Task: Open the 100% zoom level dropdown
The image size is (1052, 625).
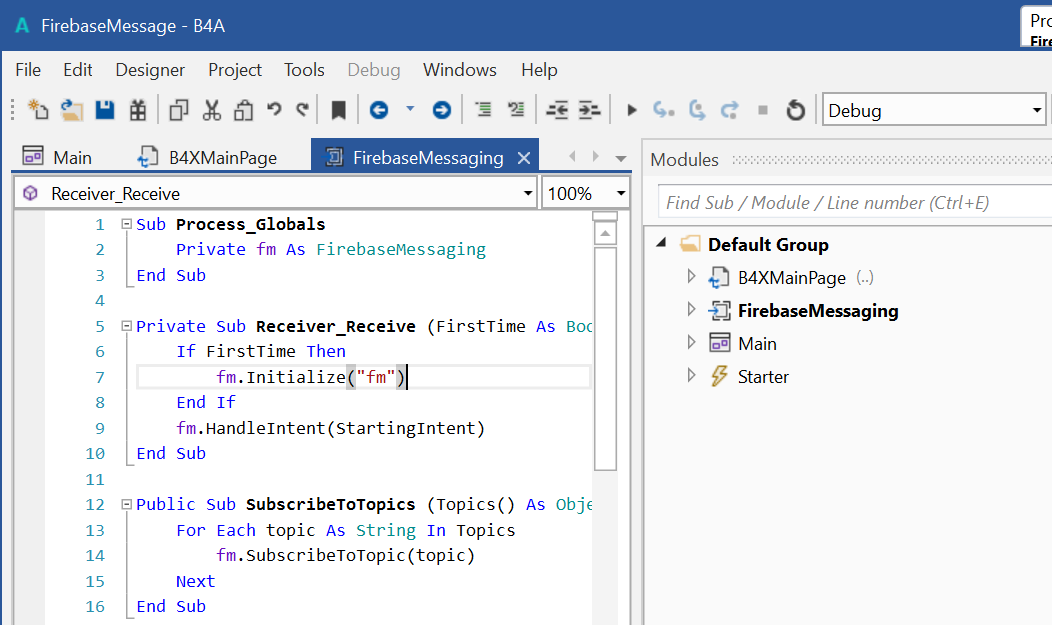Action: [x=621, y=193]
